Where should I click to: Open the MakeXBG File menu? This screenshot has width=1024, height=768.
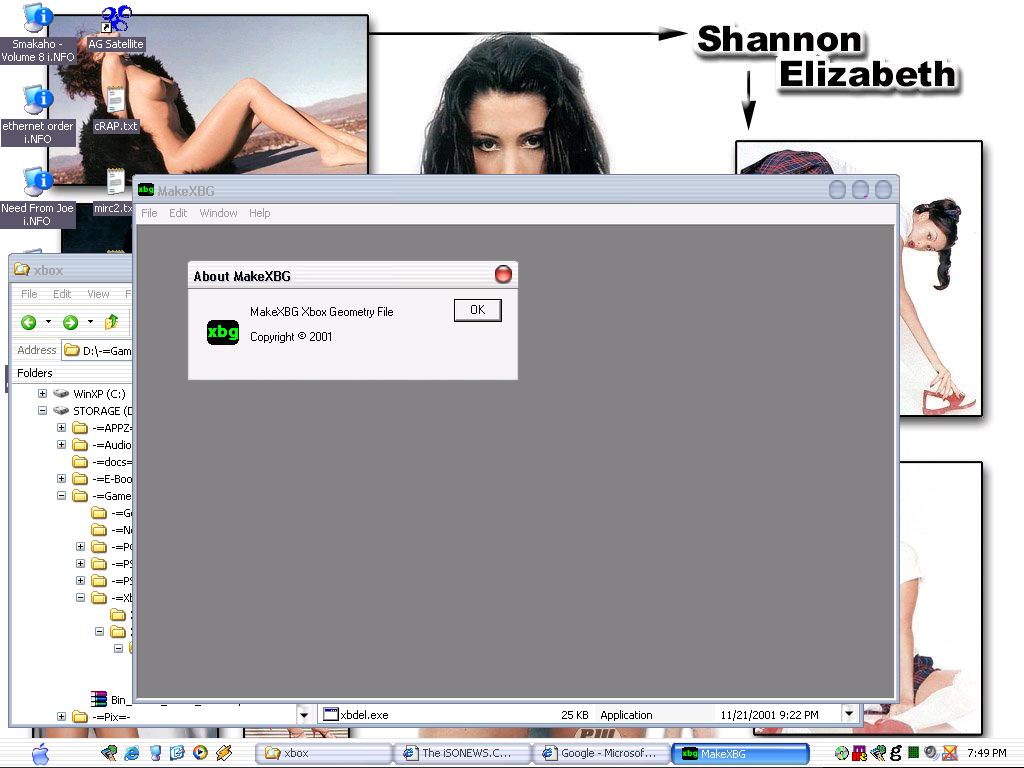click(149, 213)
